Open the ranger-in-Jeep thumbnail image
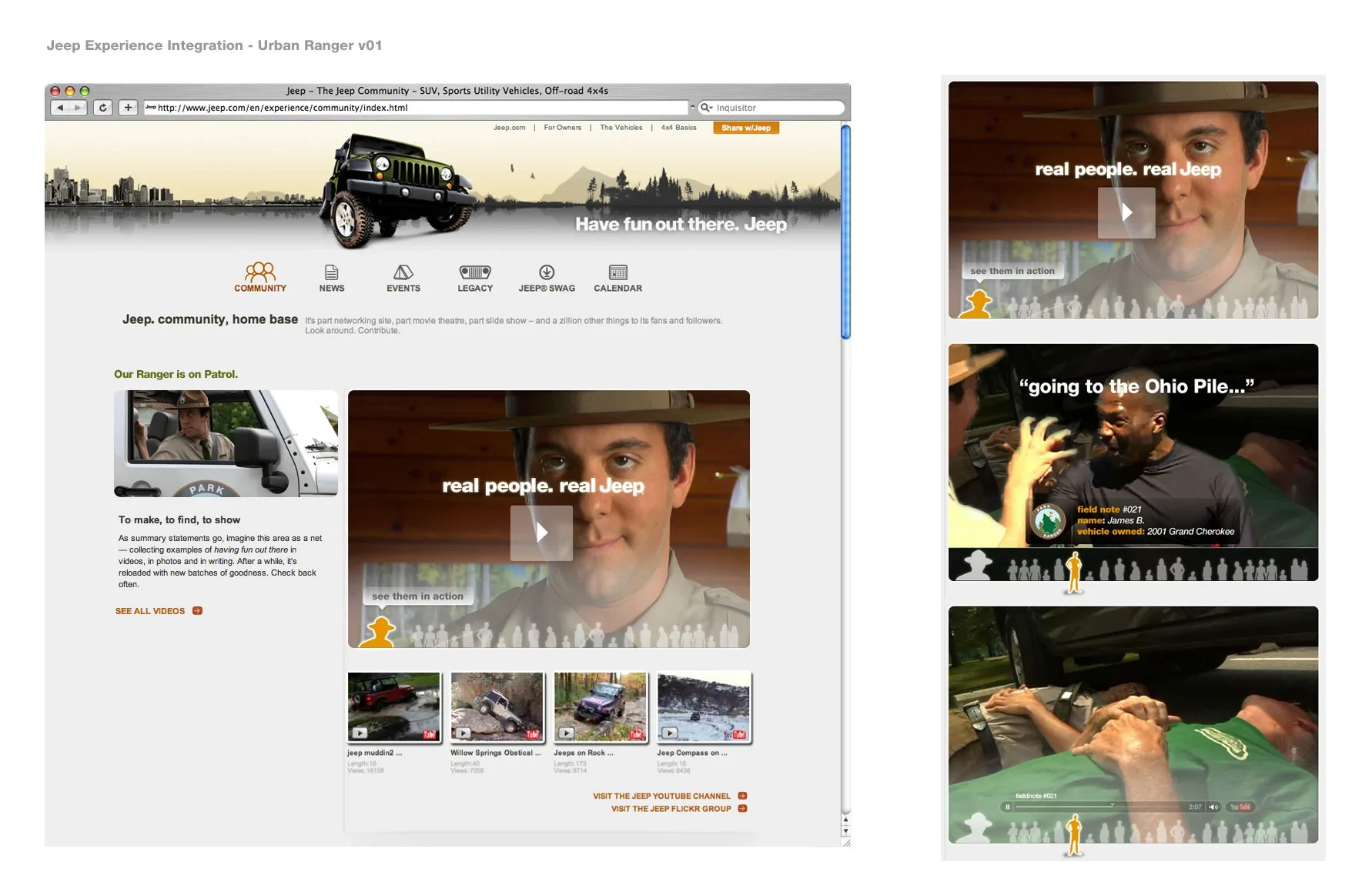Image resolution: width=1372 pixels, height=885 pixels. (x=226, y=443)
